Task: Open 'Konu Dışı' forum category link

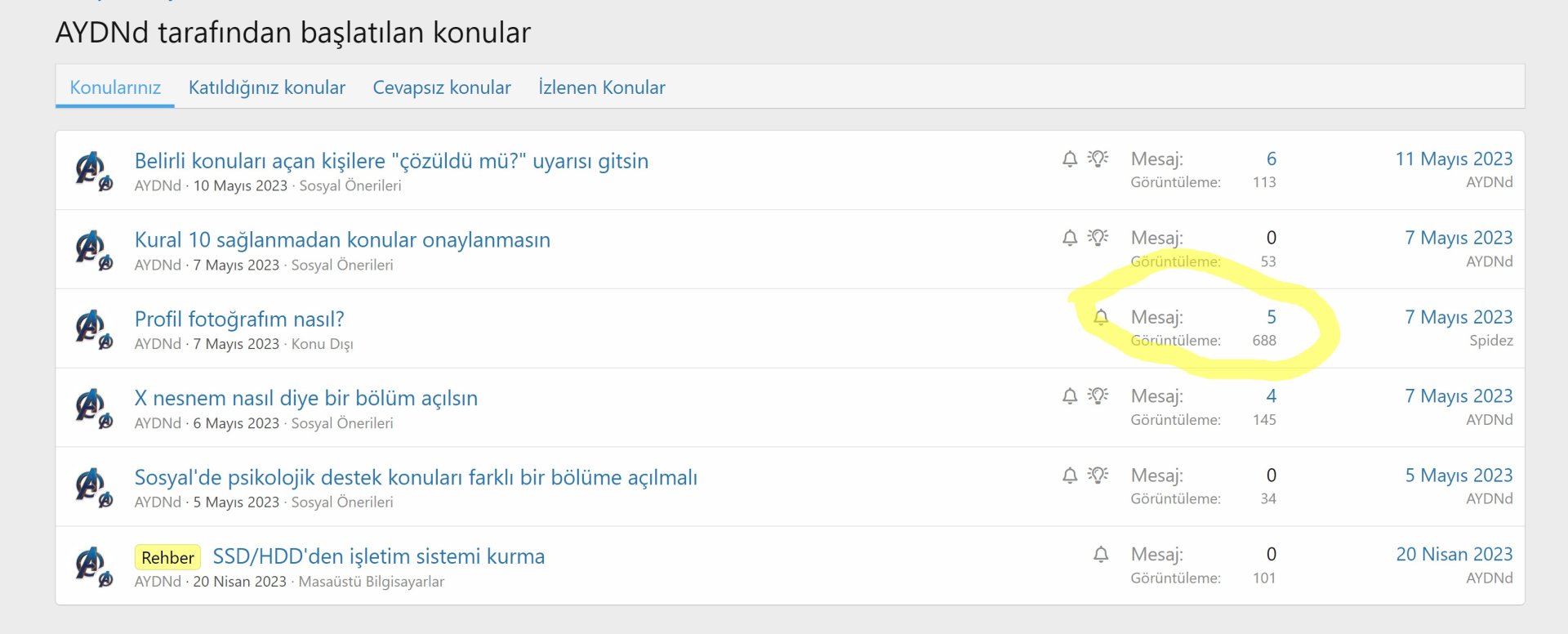Action: (322, 344)
